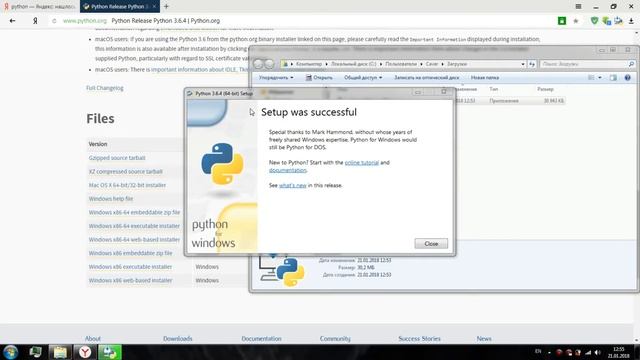The height and width of the screenshot is (360, 640).
Task: Download Gzipped source tarball
Action: point(117,158)
